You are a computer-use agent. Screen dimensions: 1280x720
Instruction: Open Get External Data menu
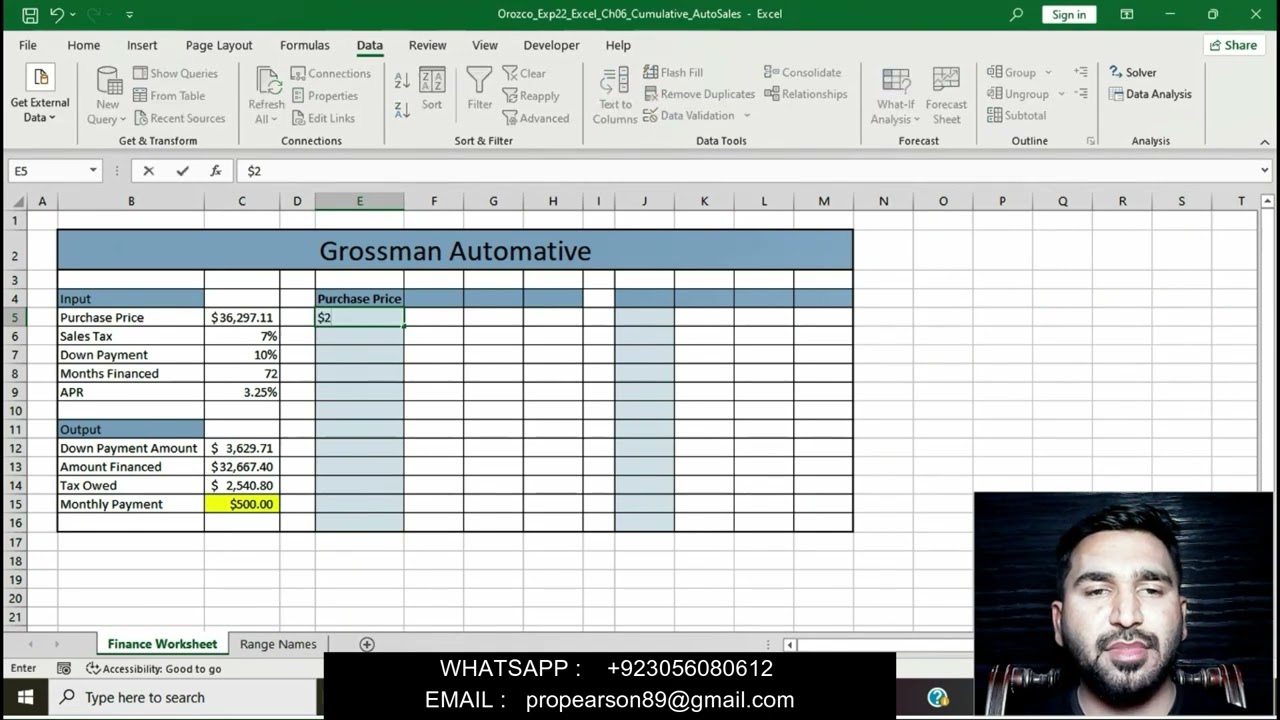[40, 95]
